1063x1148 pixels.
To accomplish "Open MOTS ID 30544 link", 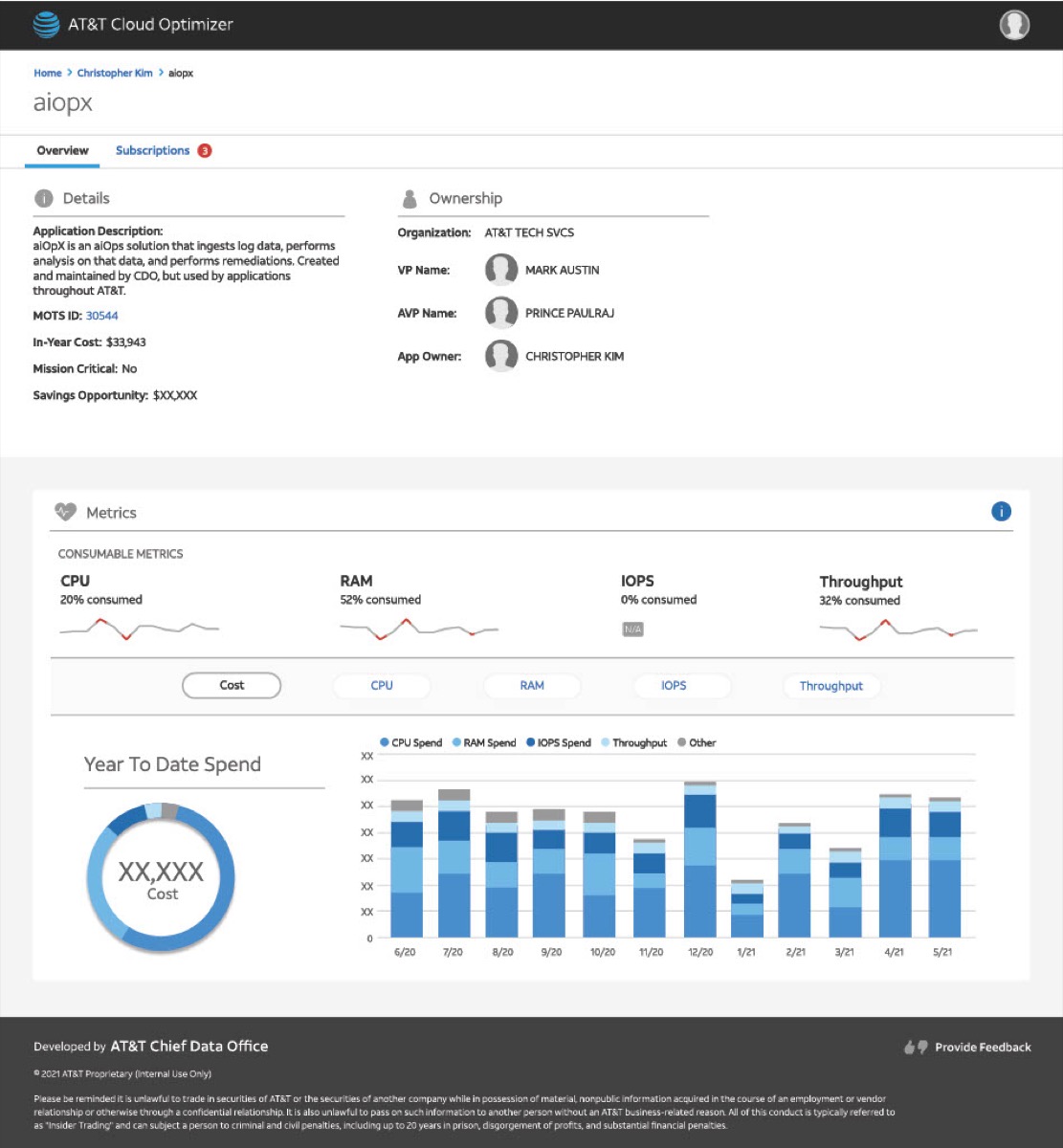I will (x=102, y=316).
